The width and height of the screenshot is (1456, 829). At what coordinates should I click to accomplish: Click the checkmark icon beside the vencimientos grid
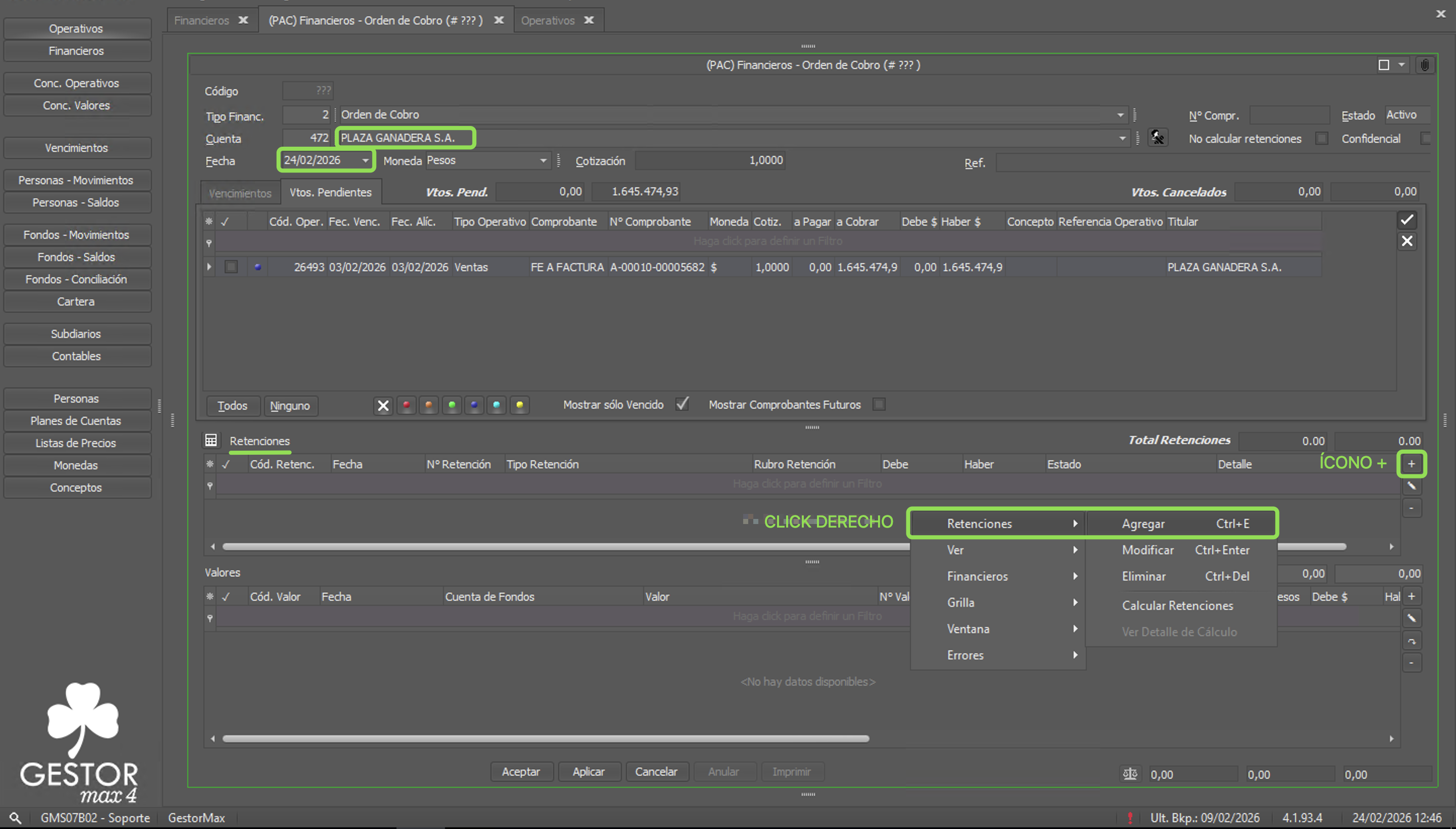point(1406,221)
